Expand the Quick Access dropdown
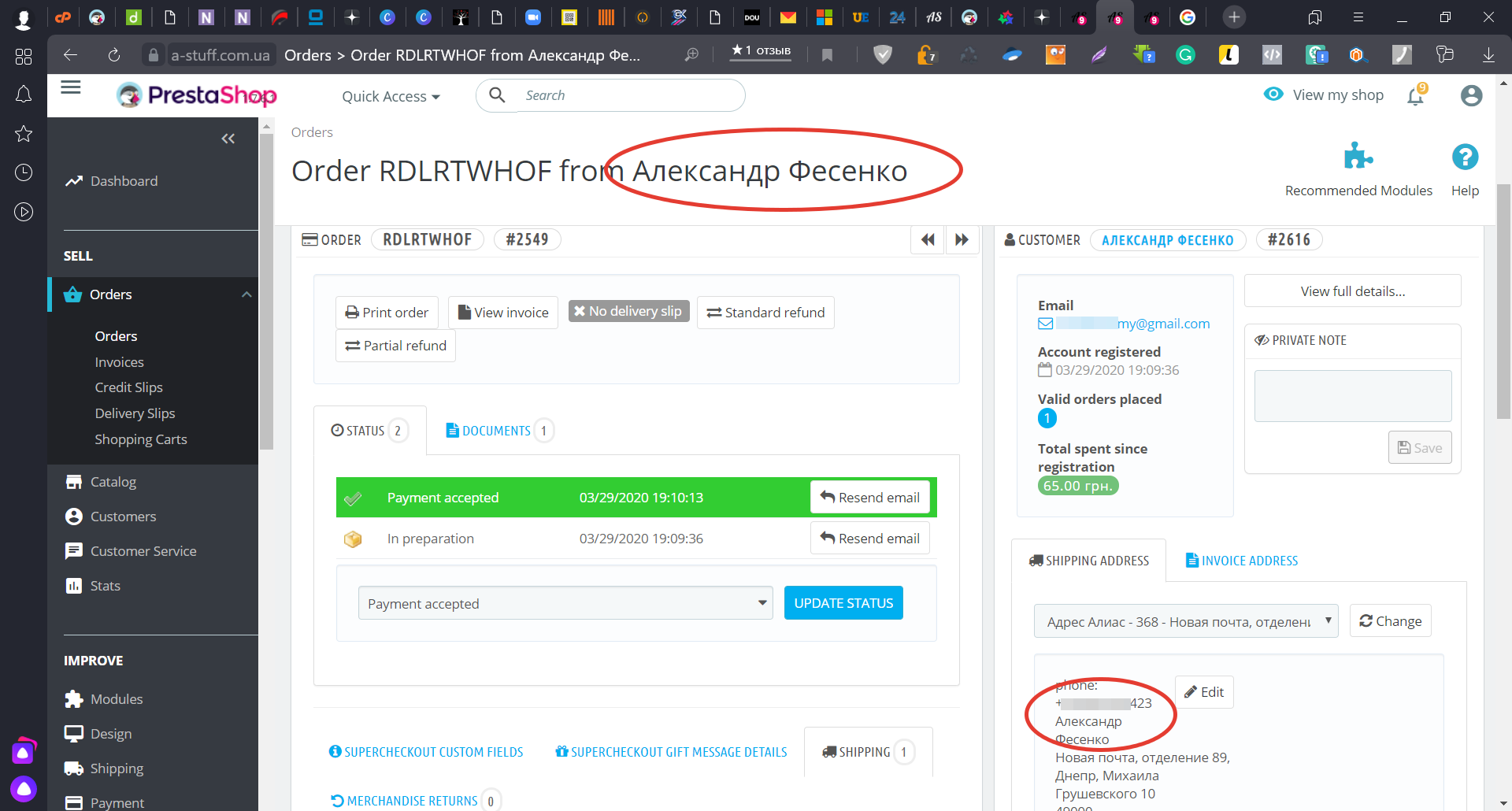Image resolution: width=1512 pixels, height=811 pixels. pyautogui.click(x=391, y=96)
